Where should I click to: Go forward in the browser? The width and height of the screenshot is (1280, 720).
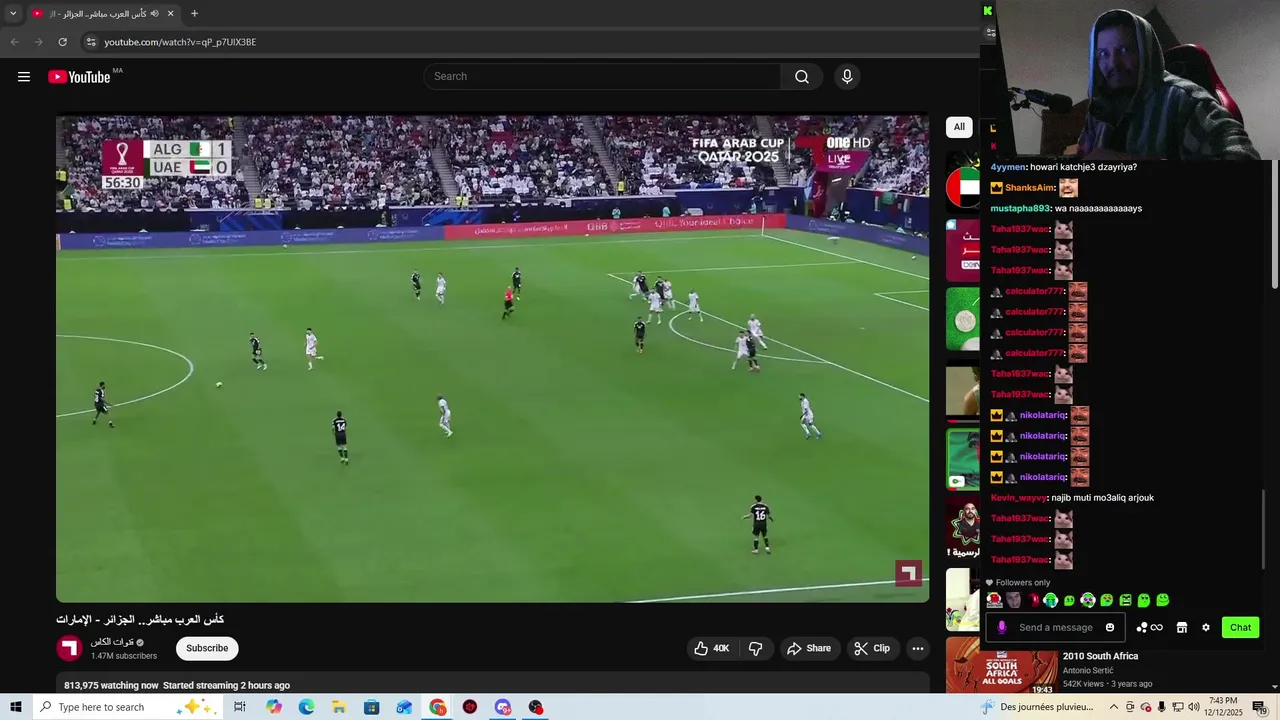point(38,42)
